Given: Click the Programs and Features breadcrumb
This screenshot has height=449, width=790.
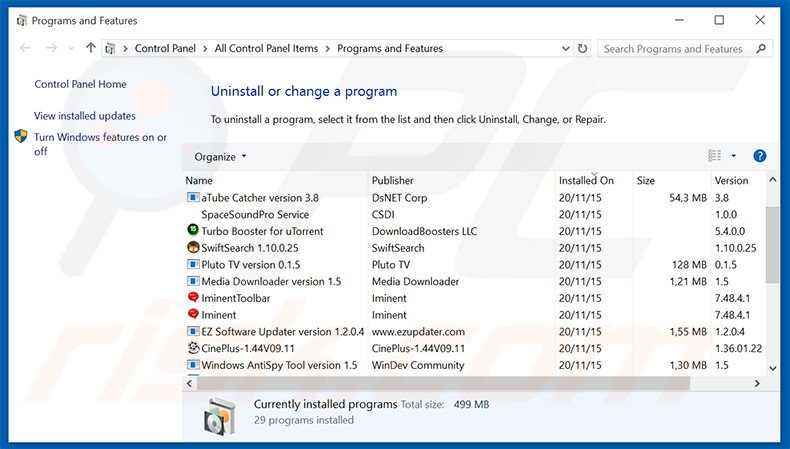Looking at the screenshot, I should point(390,48).
